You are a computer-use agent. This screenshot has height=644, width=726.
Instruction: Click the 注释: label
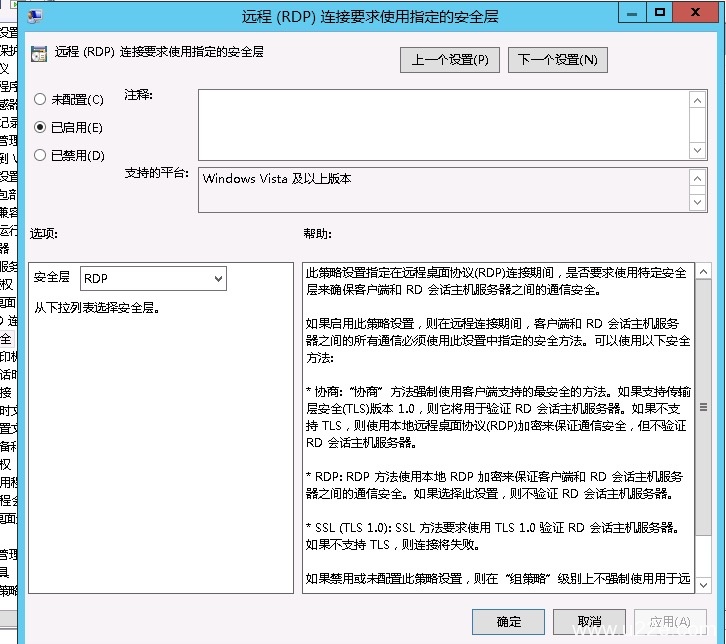[x=138, y=95]
